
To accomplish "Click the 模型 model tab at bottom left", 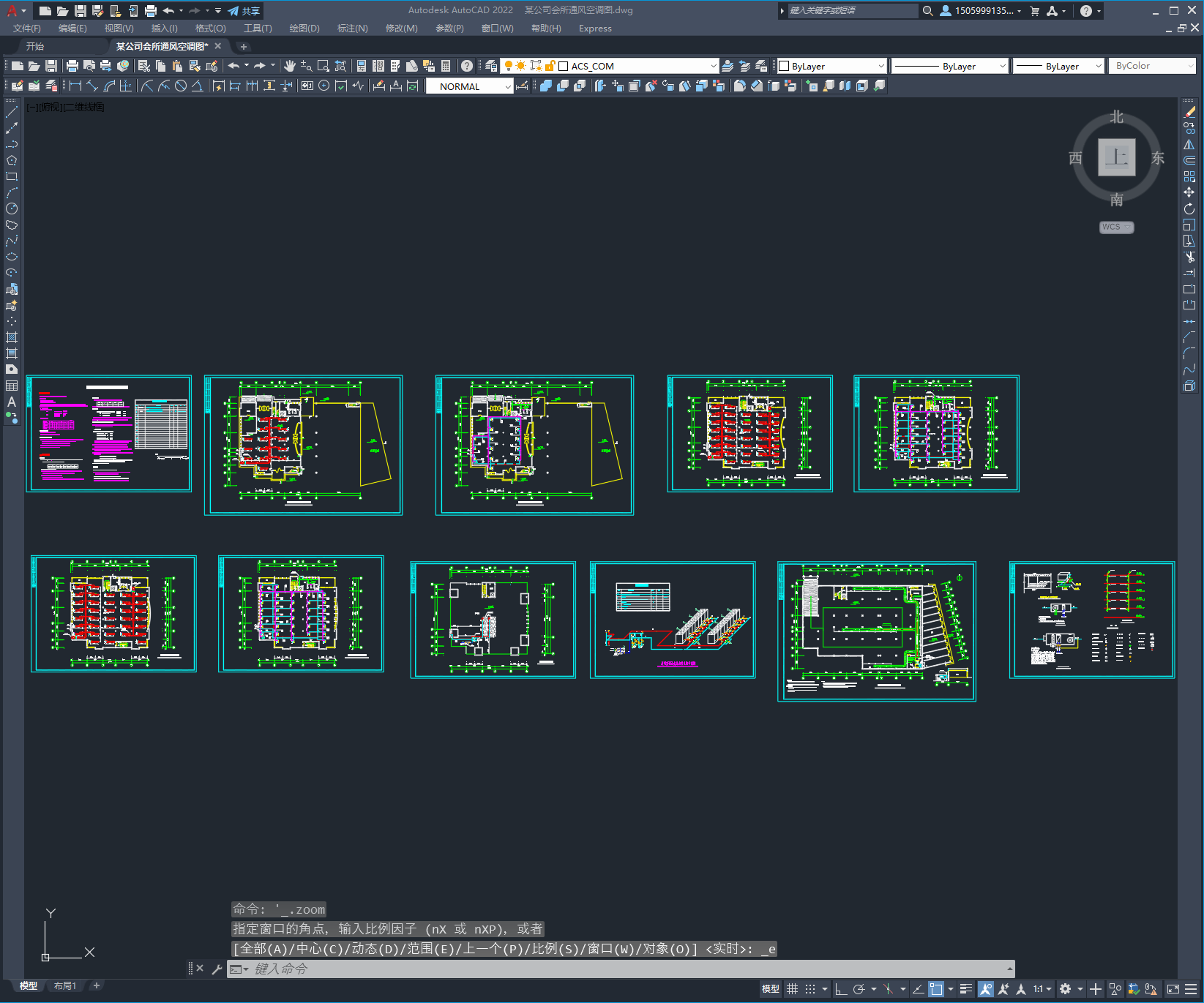I will coord(29,986).
